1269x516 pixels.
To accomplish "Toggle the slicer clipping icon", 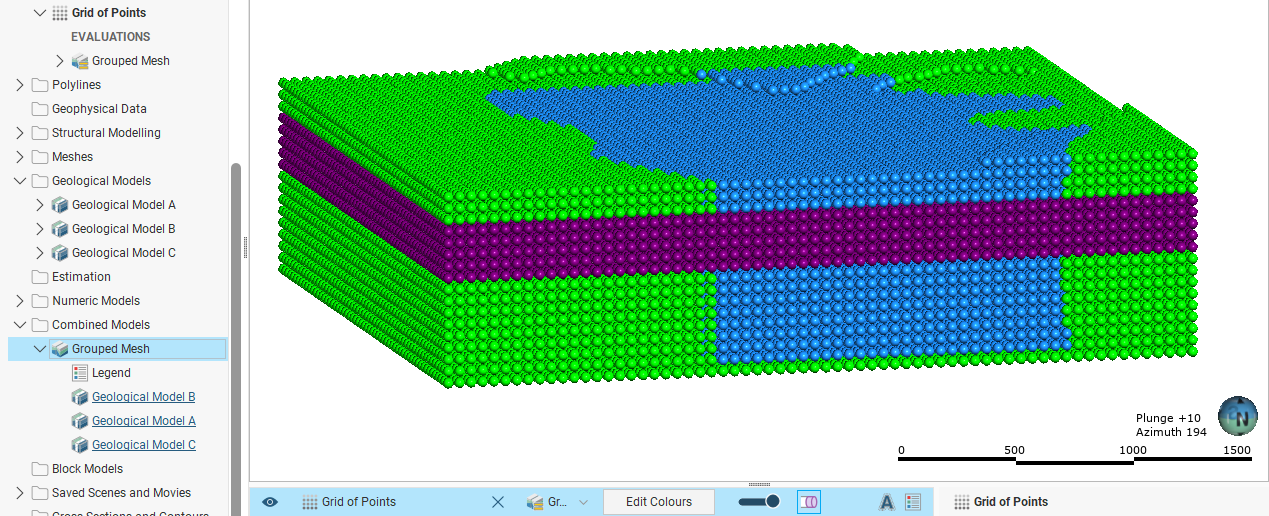I will coord(808,502).
